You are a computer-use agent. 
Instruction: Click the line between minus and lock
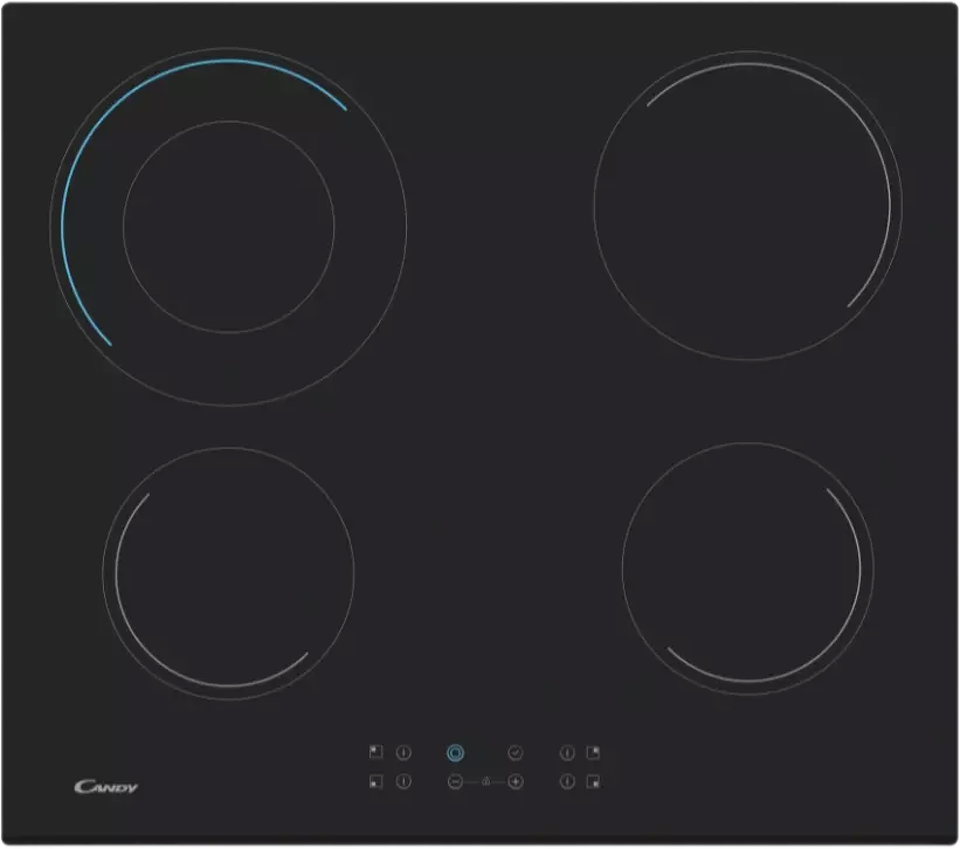470,782
